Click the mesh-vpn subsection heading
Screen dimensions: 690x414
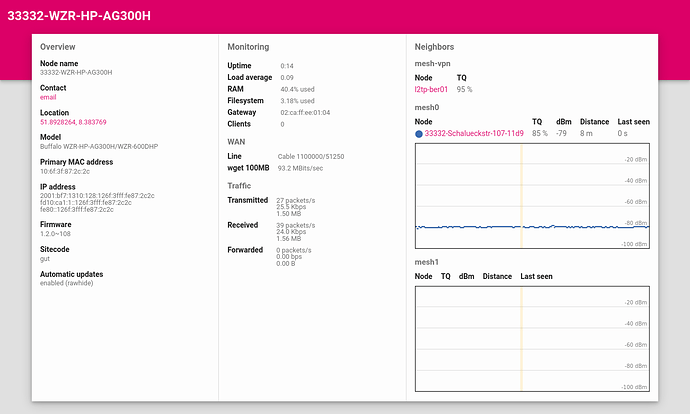433,64
